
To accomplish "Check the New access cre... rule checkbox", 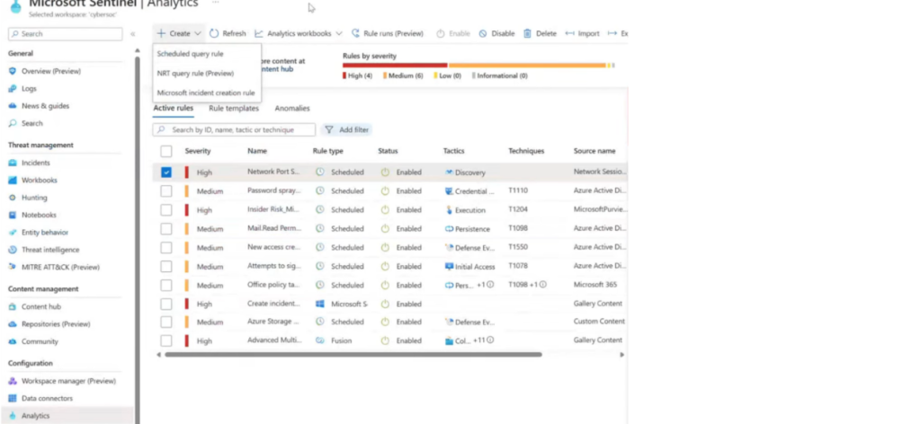I will pyautogui.click(x=166, y=247).
